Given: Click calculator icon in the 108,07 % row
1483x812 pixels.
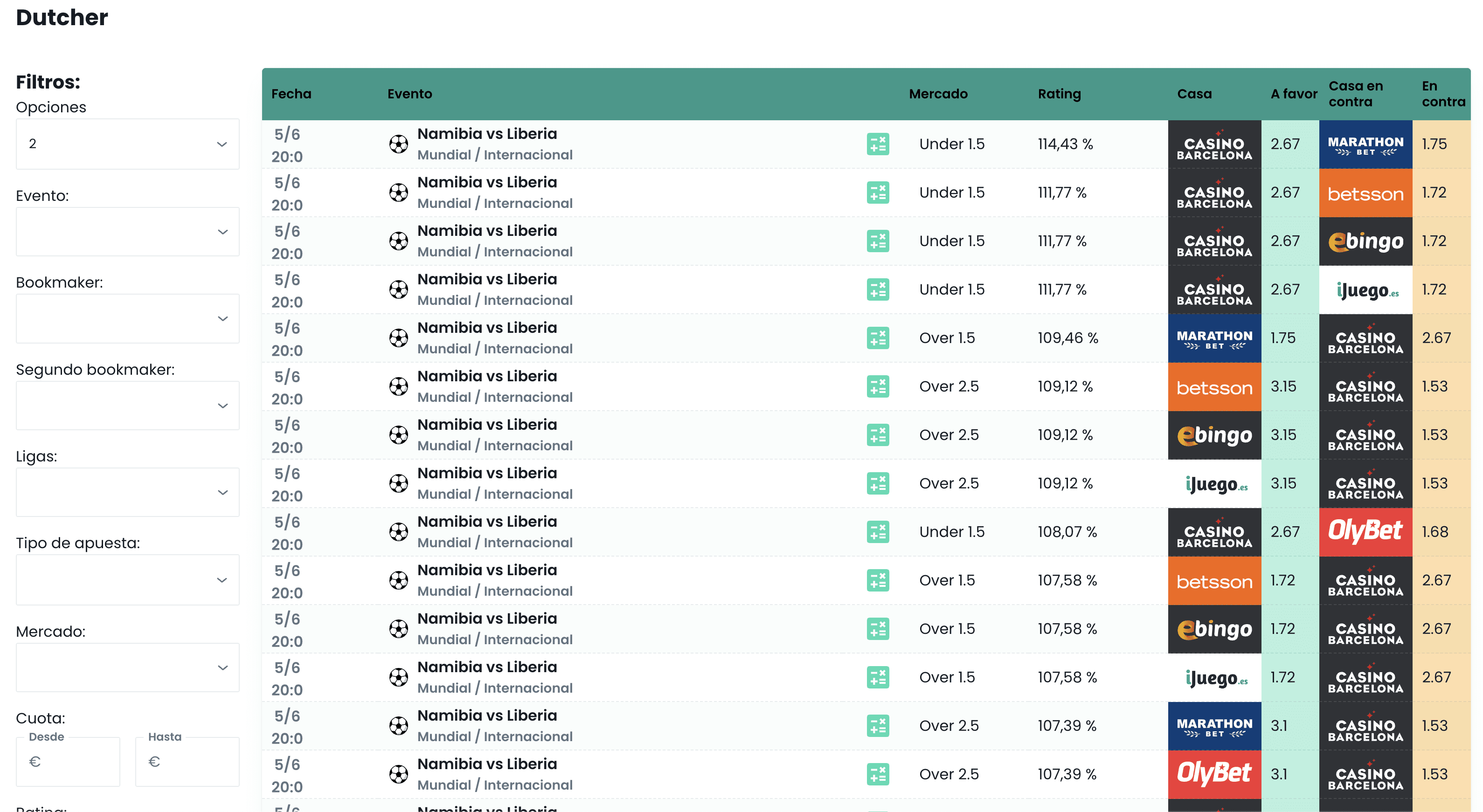Looking at the screenshot, I should click(877, 532).
